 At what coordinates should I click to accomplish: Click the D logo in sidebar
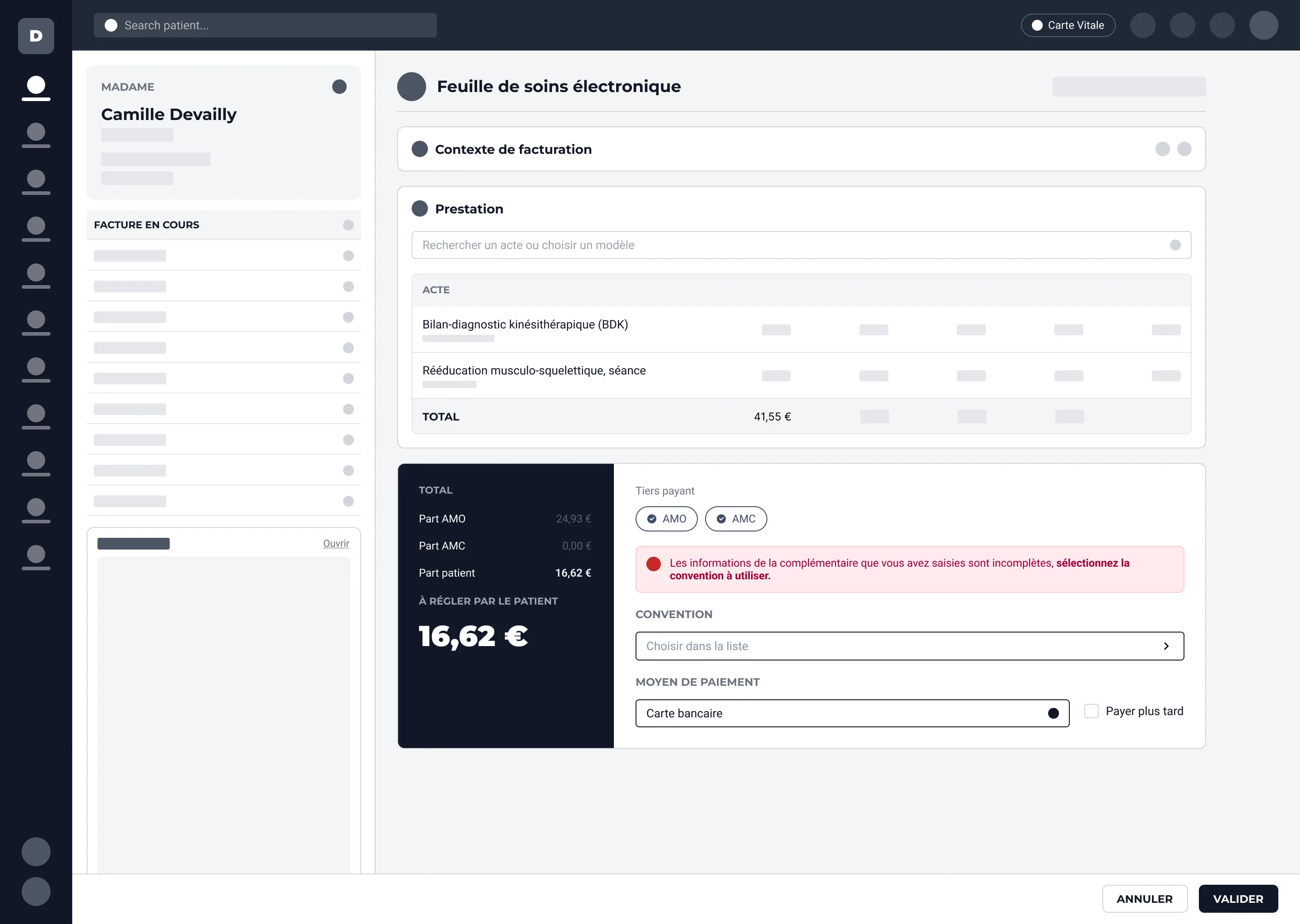tap(36, 36)
